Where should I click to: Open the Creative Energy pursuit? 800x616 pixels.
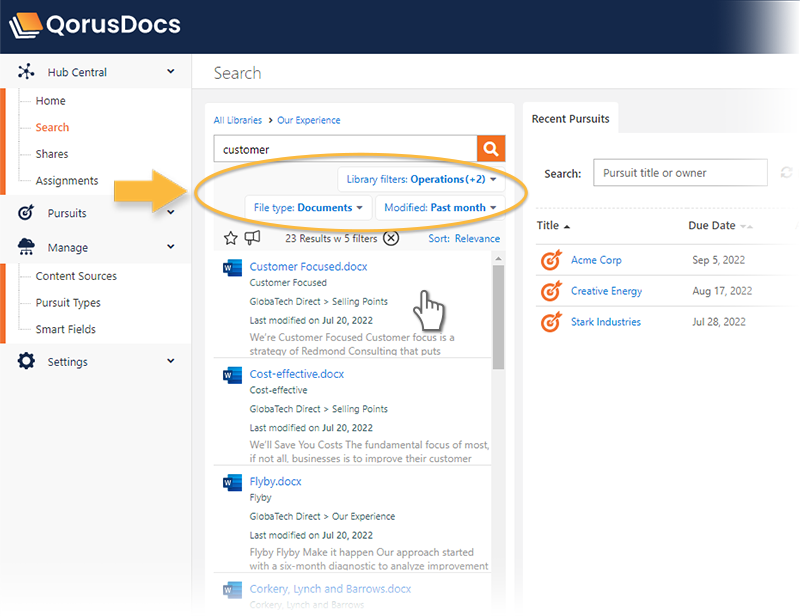606,291
